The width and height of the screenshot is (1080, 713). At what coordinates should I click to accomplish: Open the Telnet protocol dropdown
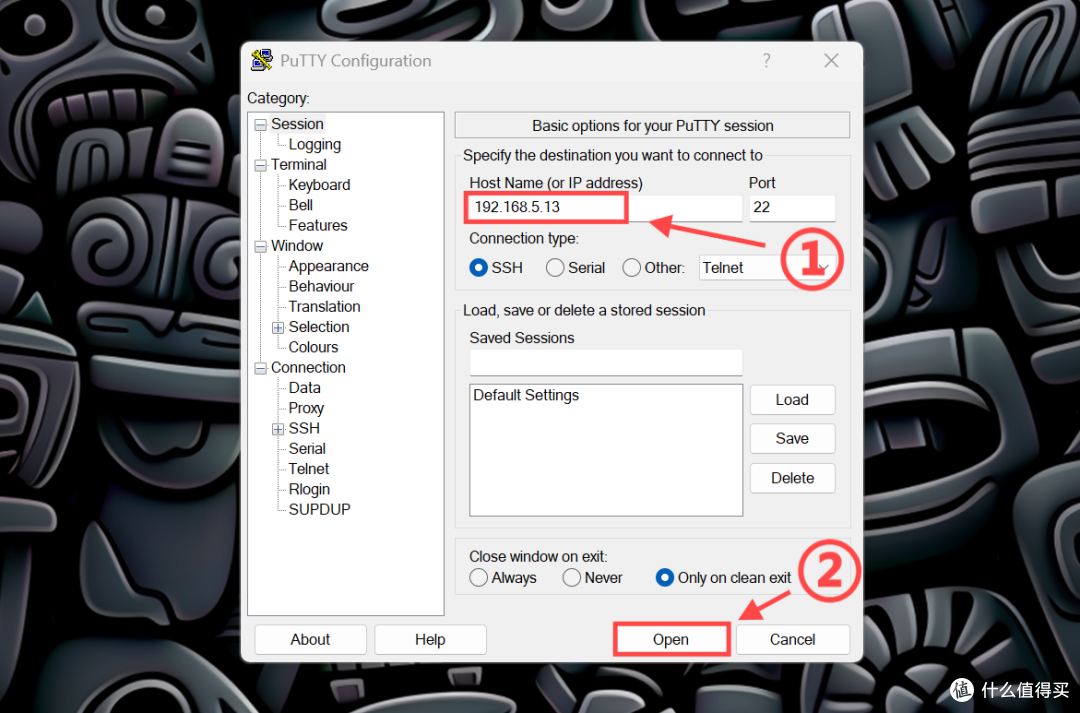(767, 267)
